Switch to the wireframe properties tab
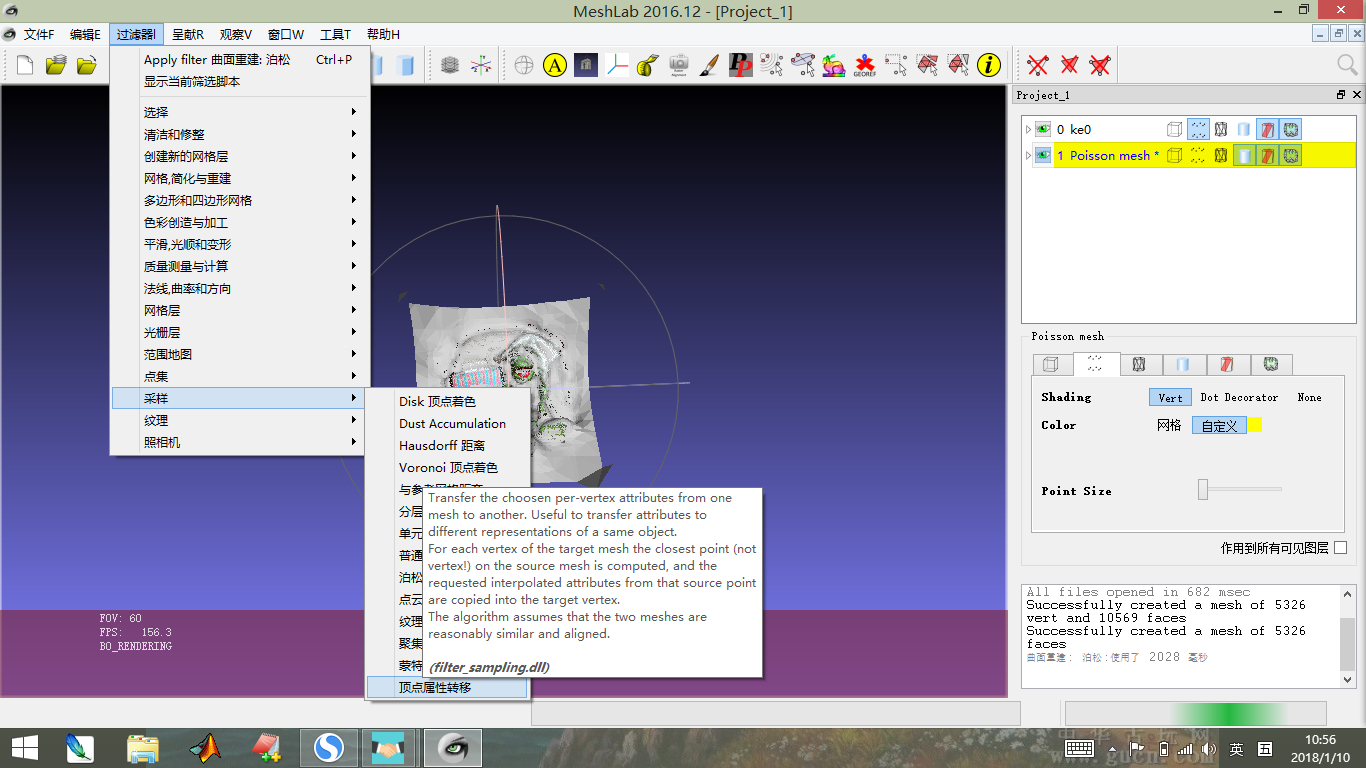 (x=1139, y=365)
